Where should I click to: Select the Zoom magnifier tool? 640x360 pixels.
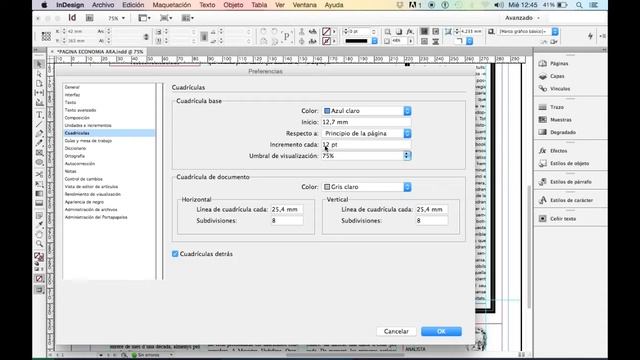(x=39, y=244)
